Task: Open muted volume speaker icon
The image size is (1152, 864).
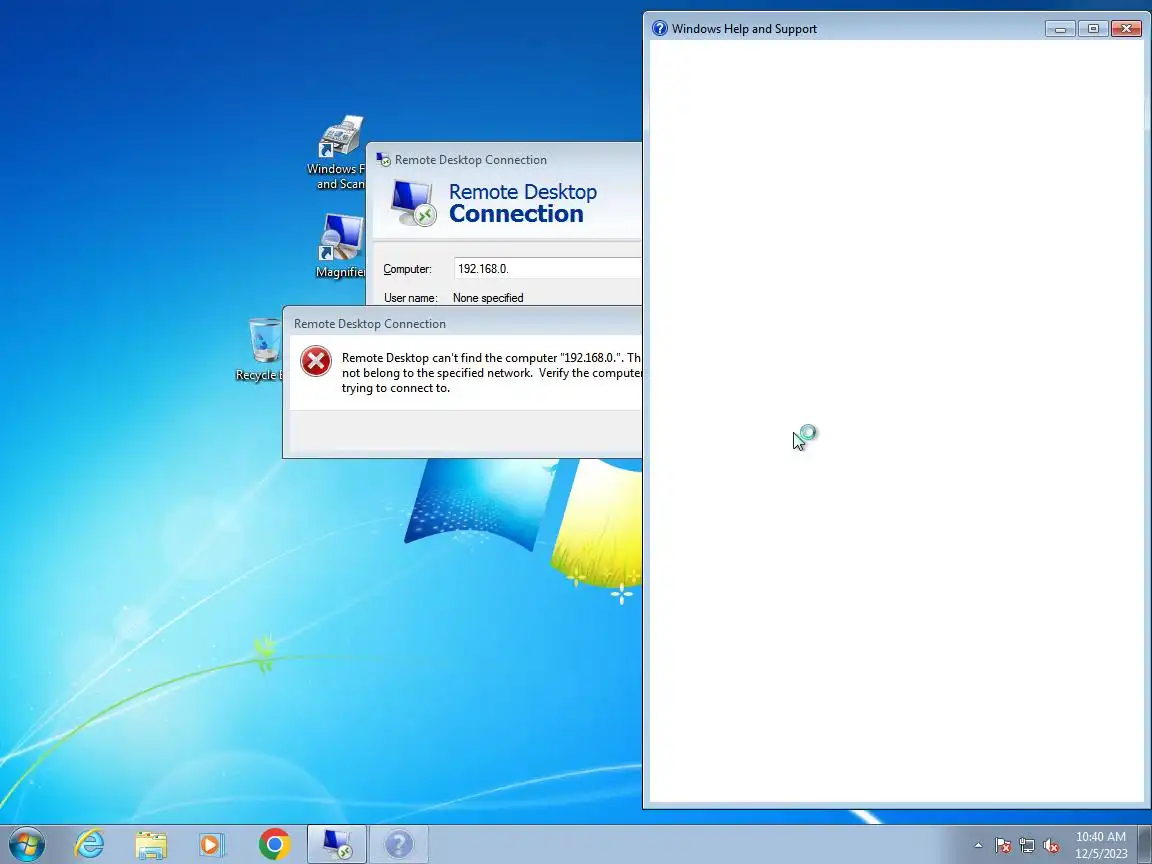Action: [x=1051, y=846]
